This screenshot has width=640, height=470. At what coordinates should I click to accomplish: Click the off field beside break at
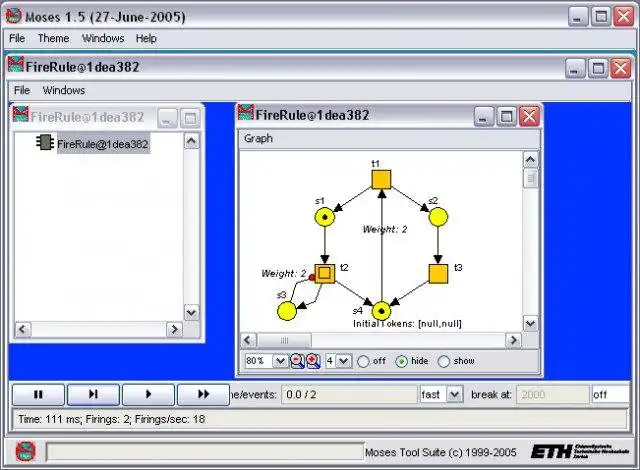pos(610,395)
